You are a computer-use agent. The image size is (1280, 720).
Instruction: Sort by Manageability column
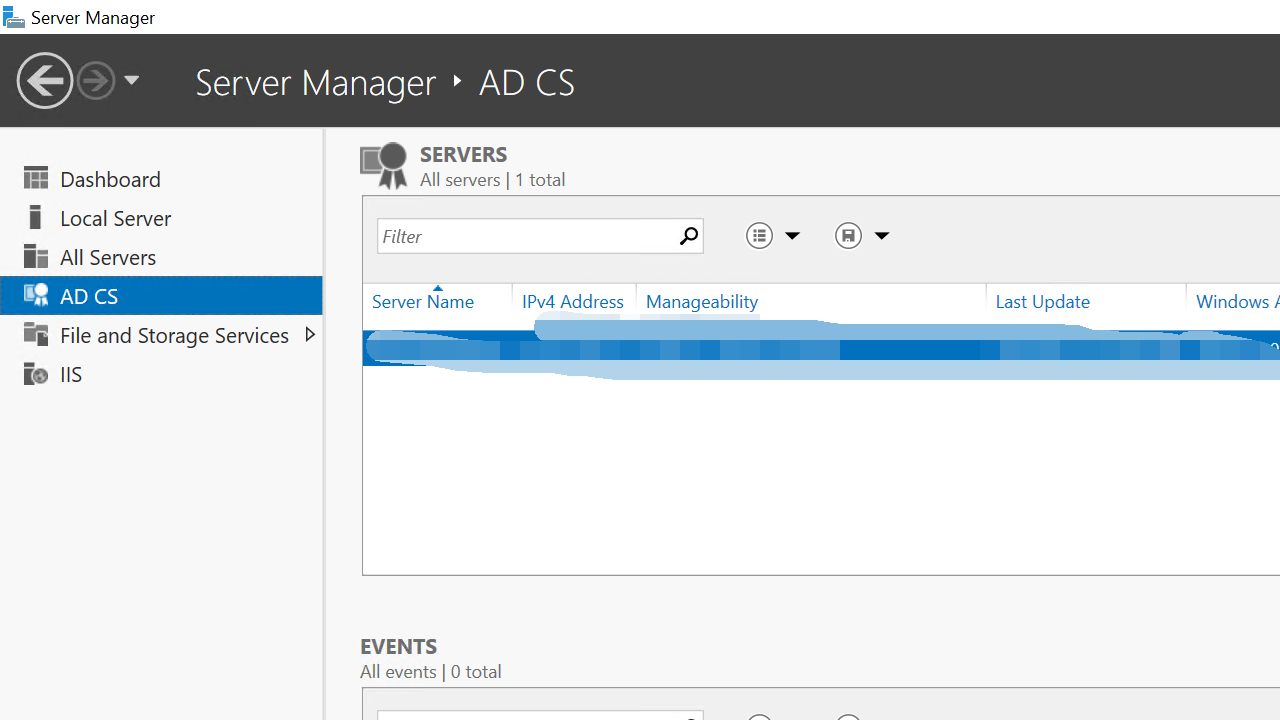pyautogui.click(x=702, y=302)
